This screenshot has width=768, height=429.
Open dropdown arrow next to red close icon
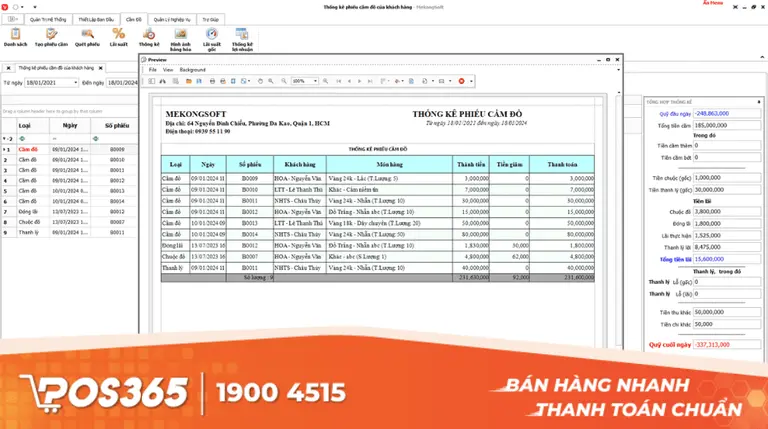tap(471, 81)
